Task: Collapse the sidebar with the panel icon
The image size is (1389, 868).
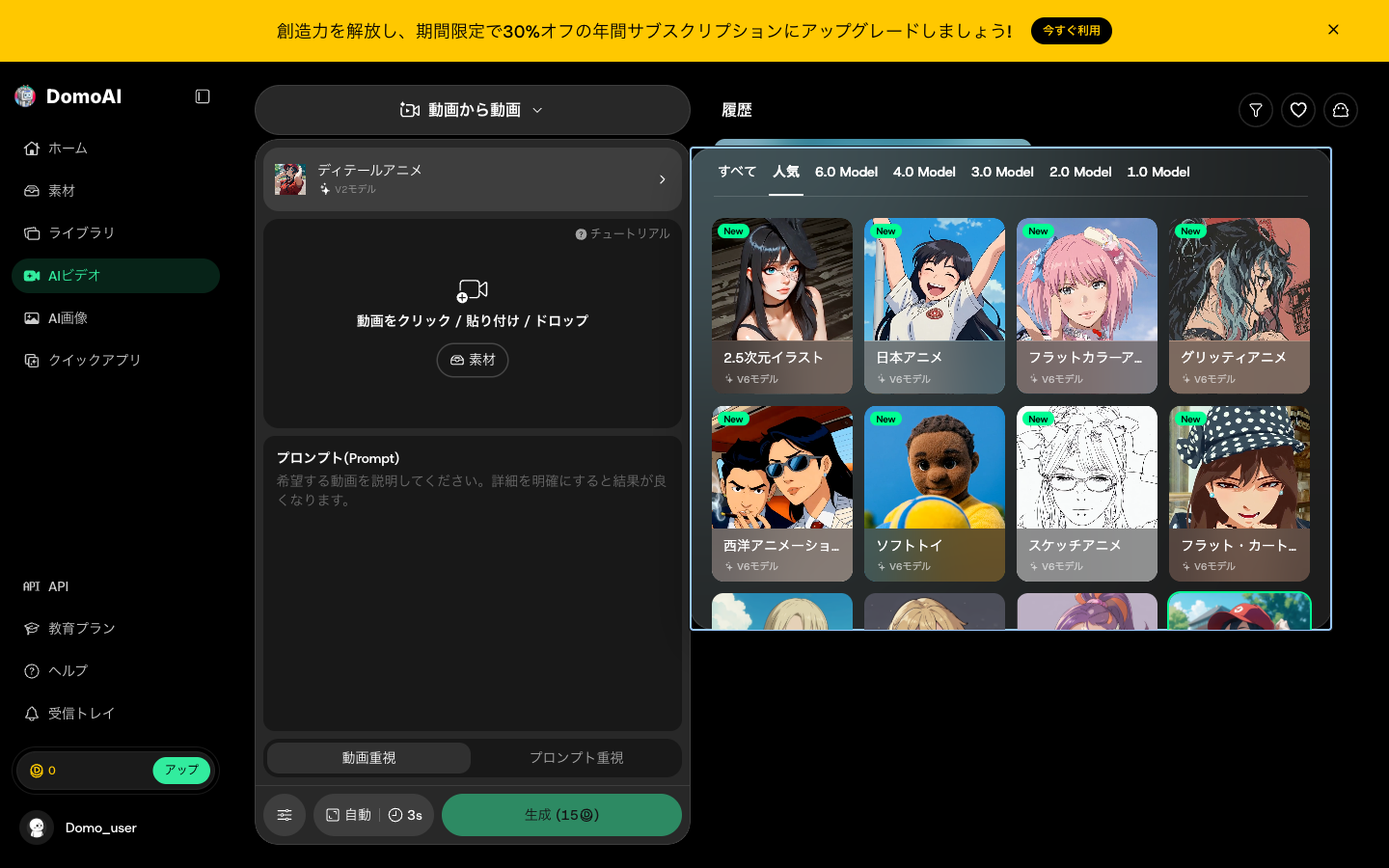Action: (203, 96)
